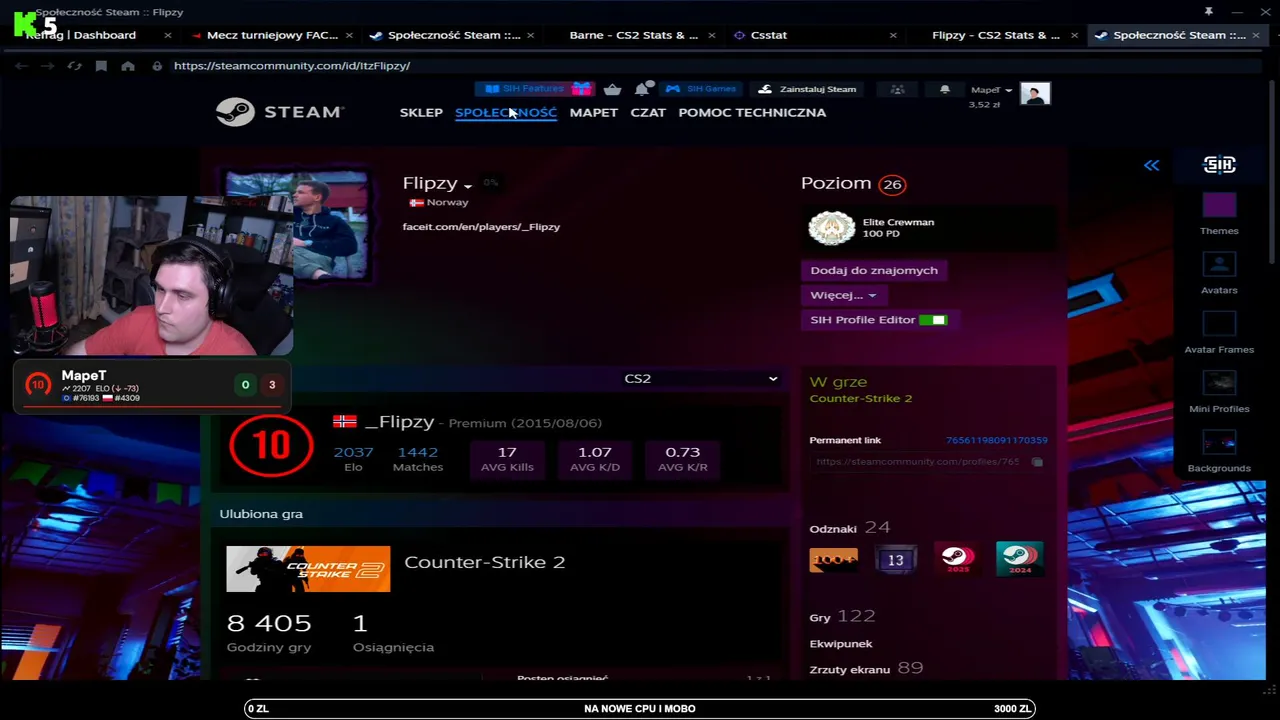Open the Themes option in SIH sidebar
This screenshot has width=1280, height=720.
[1219, 214]
